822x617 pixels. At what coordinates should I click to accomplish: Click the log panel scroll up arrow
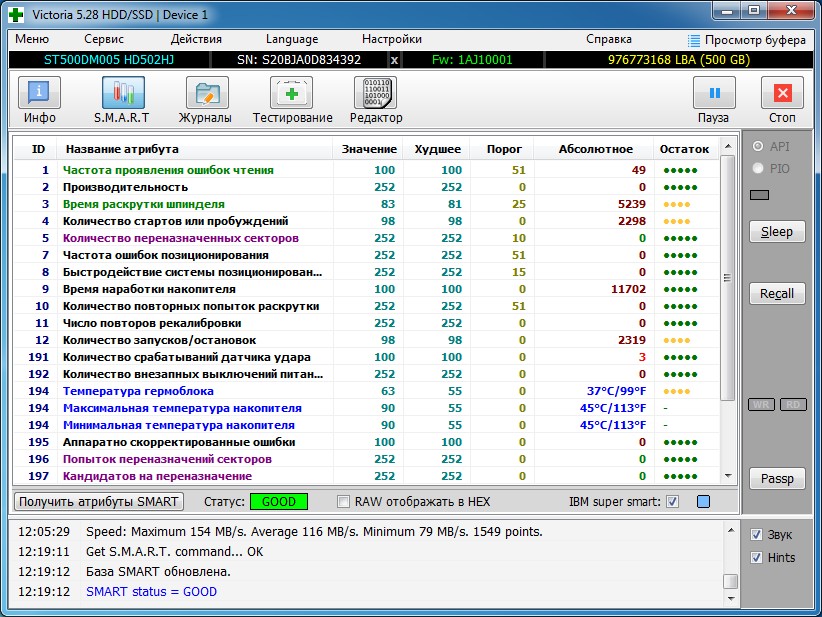click(x=731, y=531)
